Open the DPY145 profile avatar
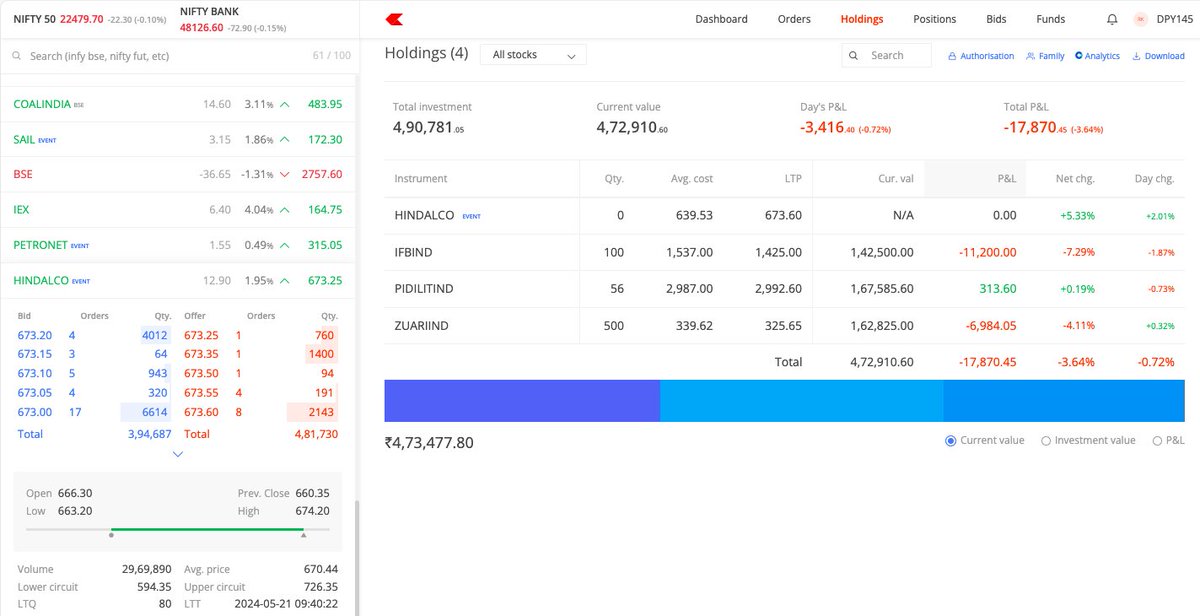This screenshot has width=1200, height=616. (1140, 19)
